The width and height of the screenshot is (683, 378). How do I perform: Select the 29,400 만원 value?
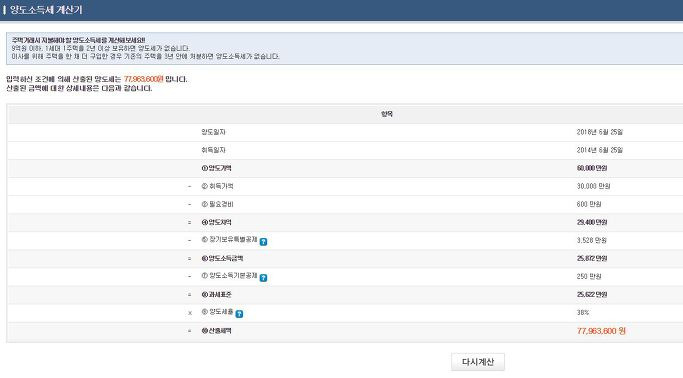point(592,222)
